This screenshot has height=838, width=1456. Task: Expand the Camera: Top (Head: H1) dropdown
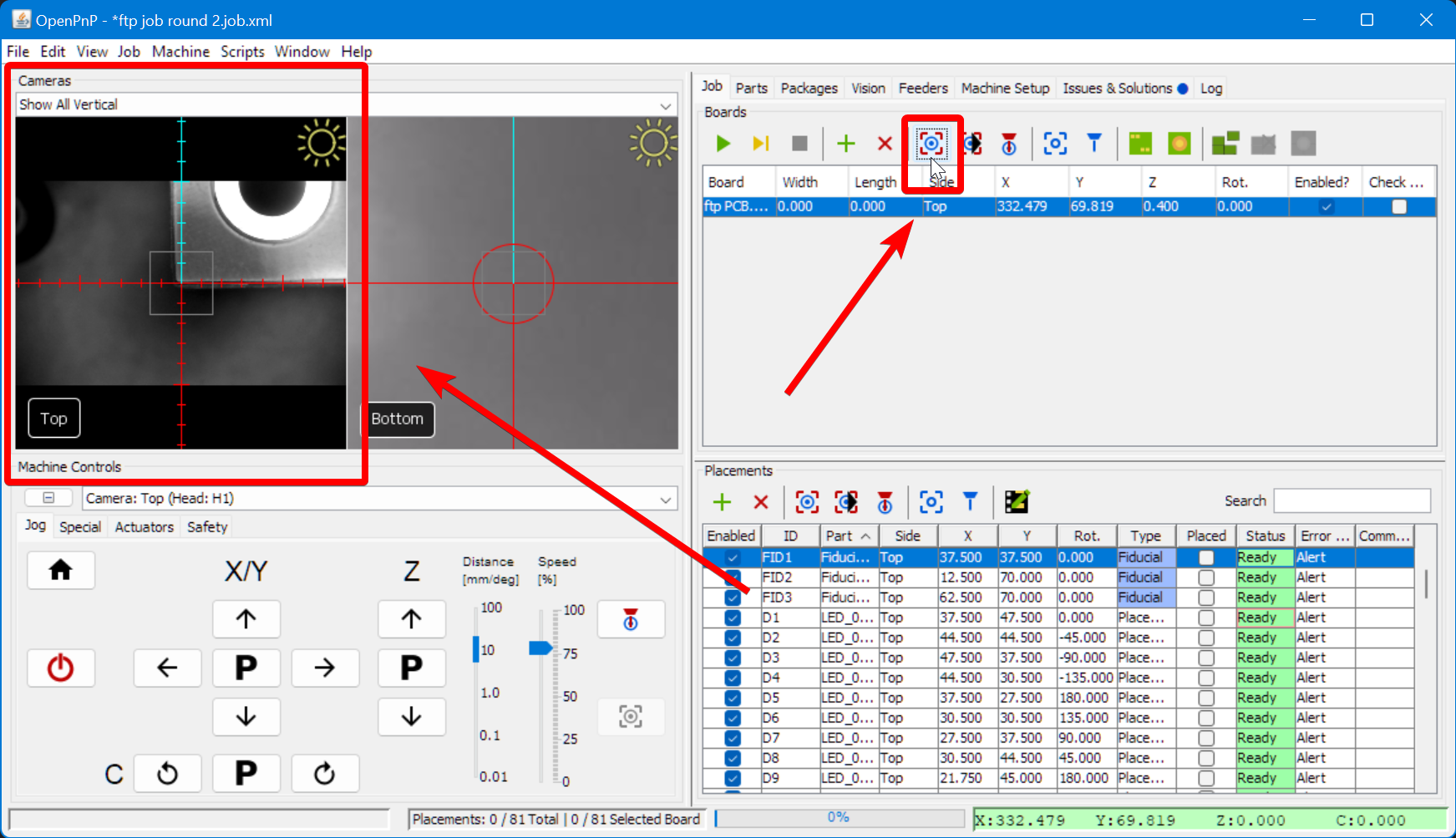665,500
